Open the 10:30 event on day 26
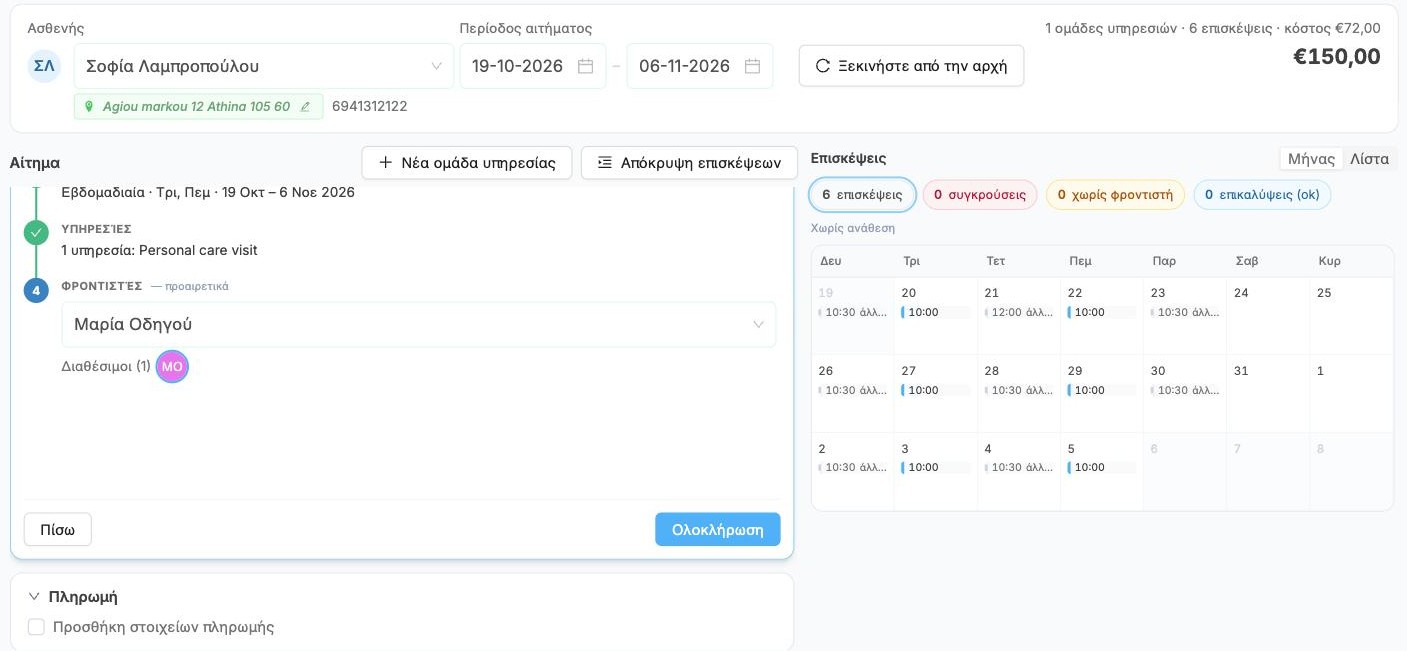 pyautogui.click(x=853, y=391)
